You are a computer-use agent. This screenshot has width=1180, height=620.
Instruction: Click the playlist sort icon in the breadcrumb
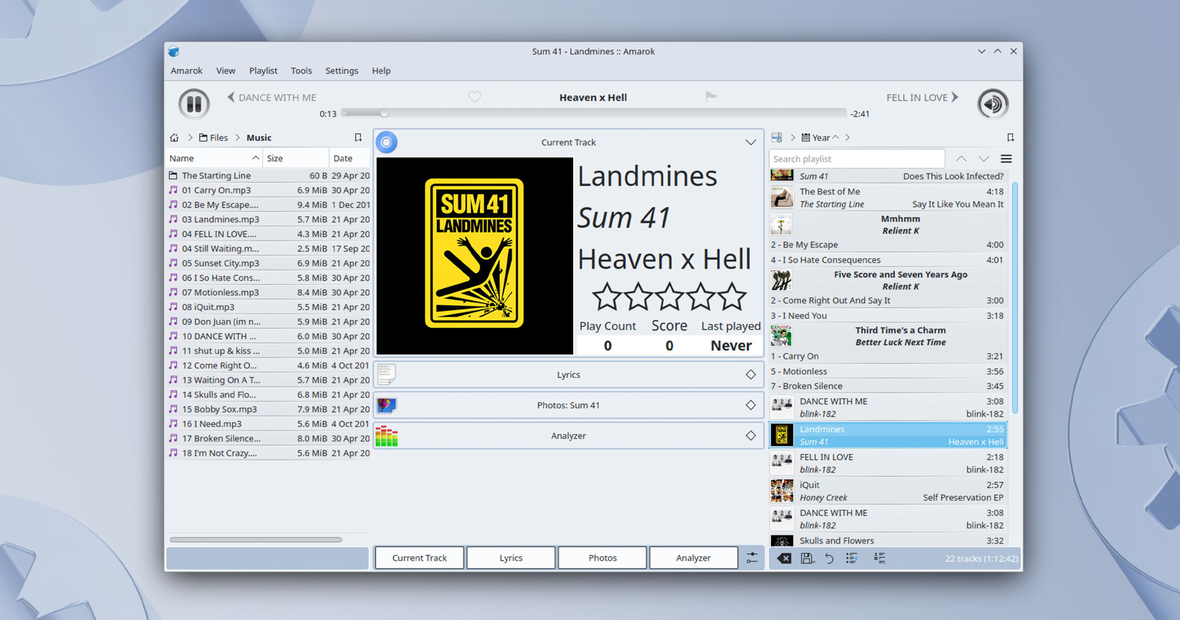[777, 138]
